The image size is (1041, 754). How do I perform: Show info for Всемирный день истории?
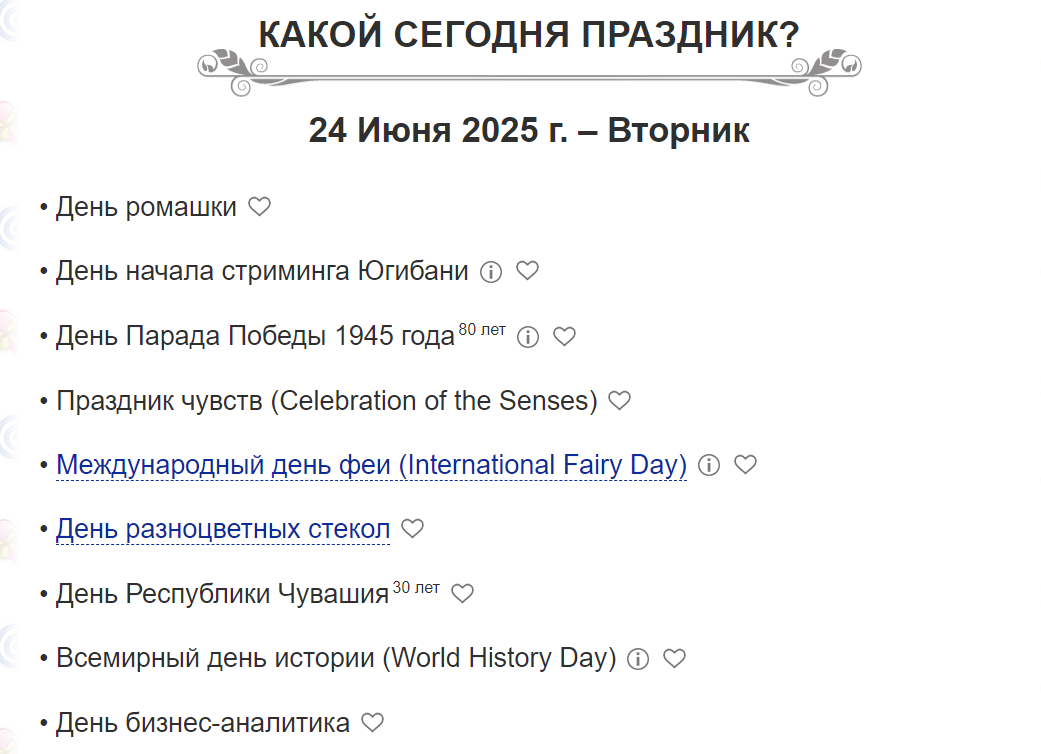coord(638,658)
